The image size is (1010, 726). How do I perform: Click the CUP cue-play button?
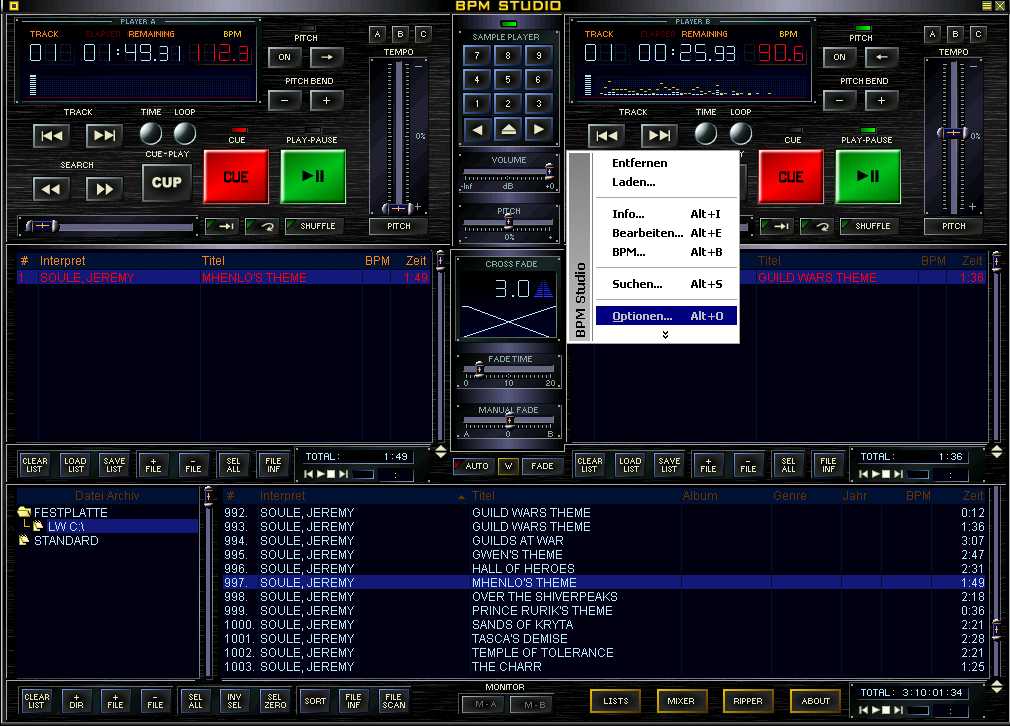166,182
